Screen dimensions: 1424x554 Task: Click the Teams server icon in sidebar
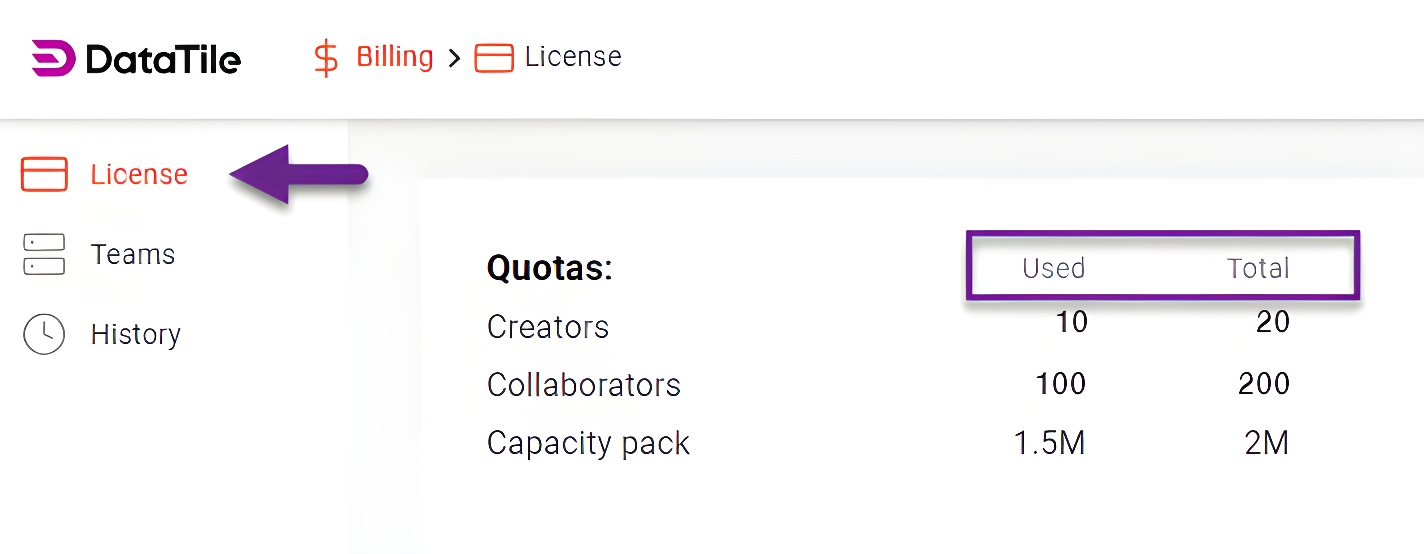click(44, 254)
